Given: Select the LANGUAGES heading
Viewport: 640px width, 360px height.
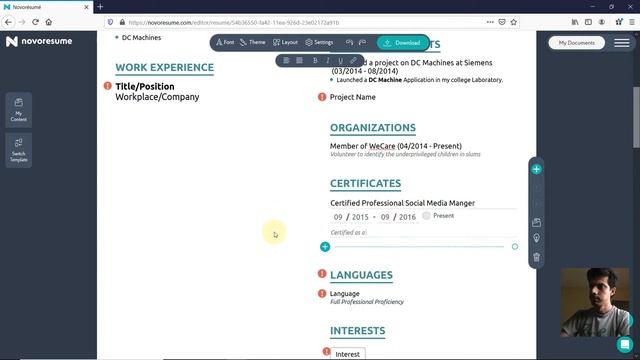Looking at the screenshot, I should point(361,275).
